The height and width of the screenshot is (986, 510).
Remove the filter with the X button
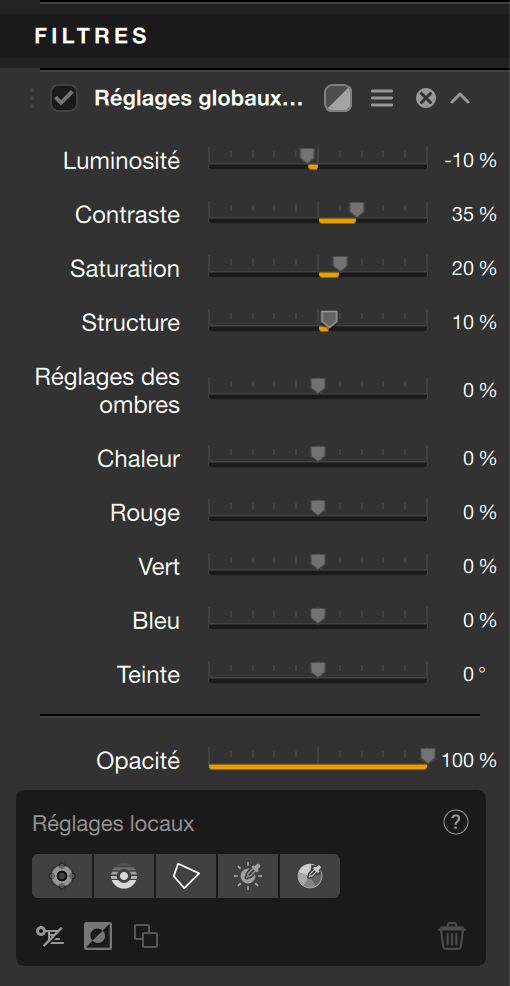click(x=426, y=98)
